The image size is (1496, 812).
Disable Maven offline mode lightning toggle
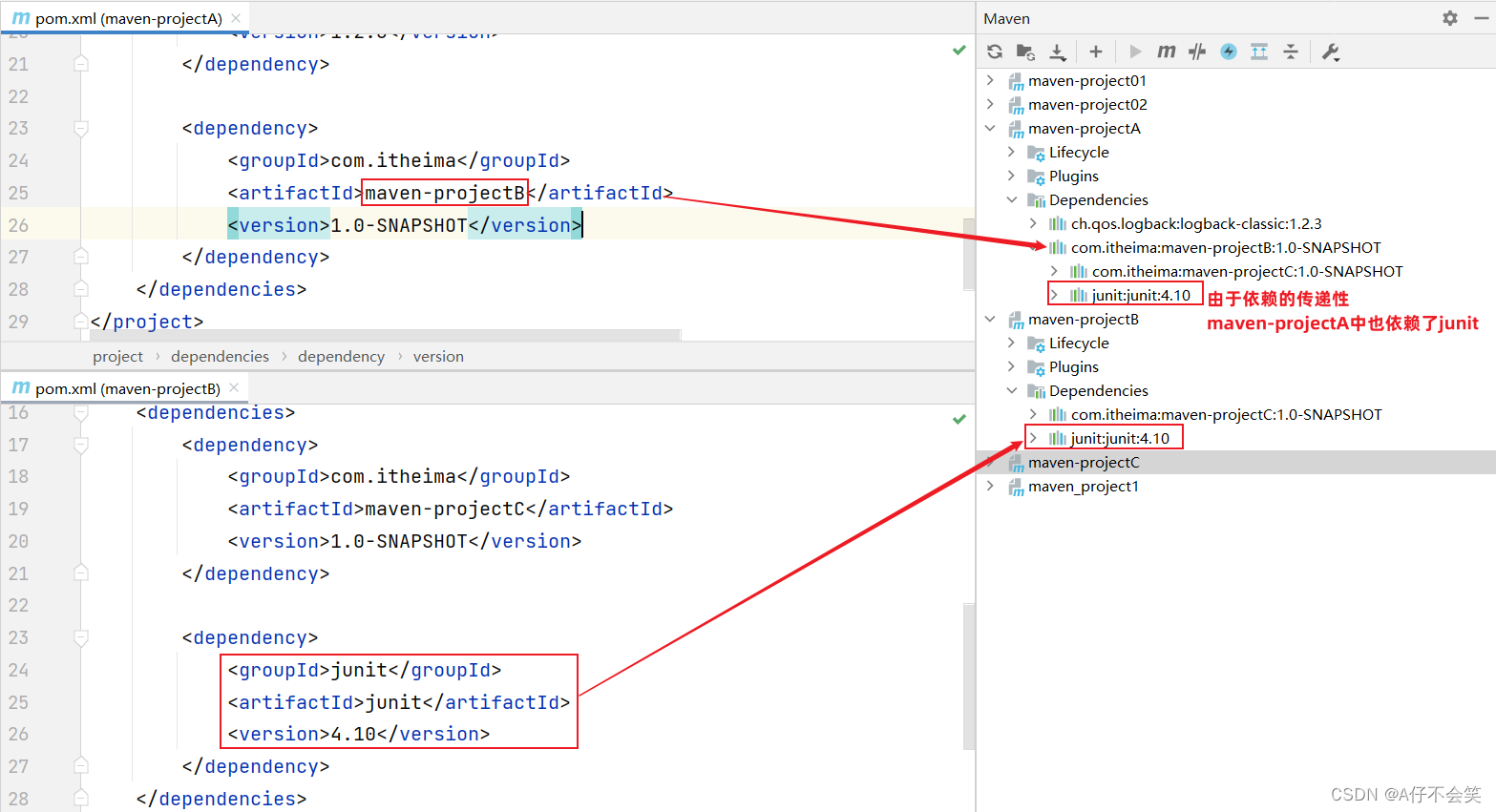click(1228, 51)
